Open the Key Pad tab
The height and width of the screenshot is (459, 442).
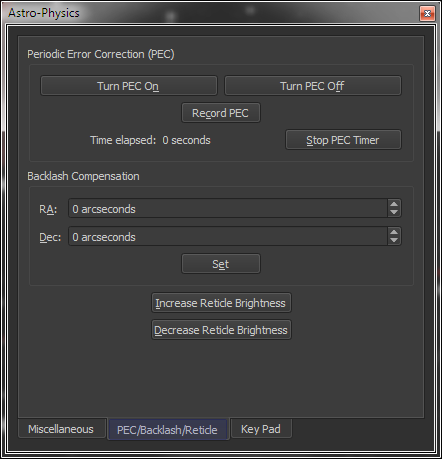click(261, 429)
